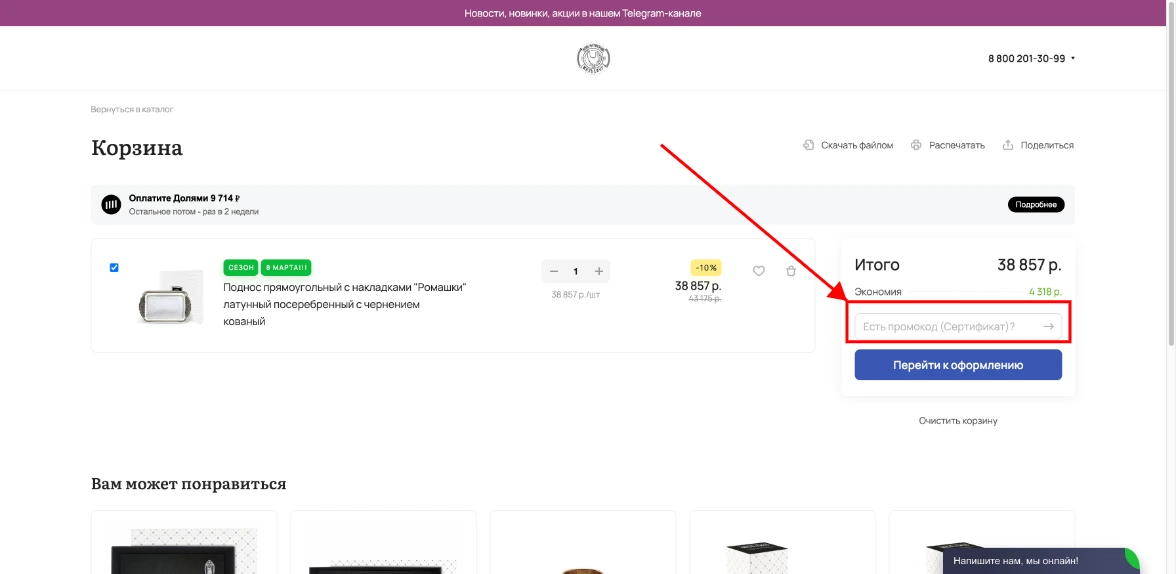The width and height of the screenshot is (1176, 574).
Task: Remove the item using the trash icon
Action: [791, 271]
